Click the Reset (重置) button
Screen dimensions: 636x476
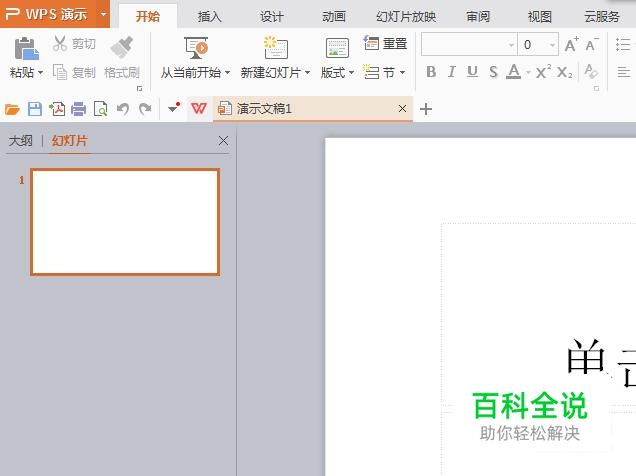pyautogui.click(x=385, y=43)
